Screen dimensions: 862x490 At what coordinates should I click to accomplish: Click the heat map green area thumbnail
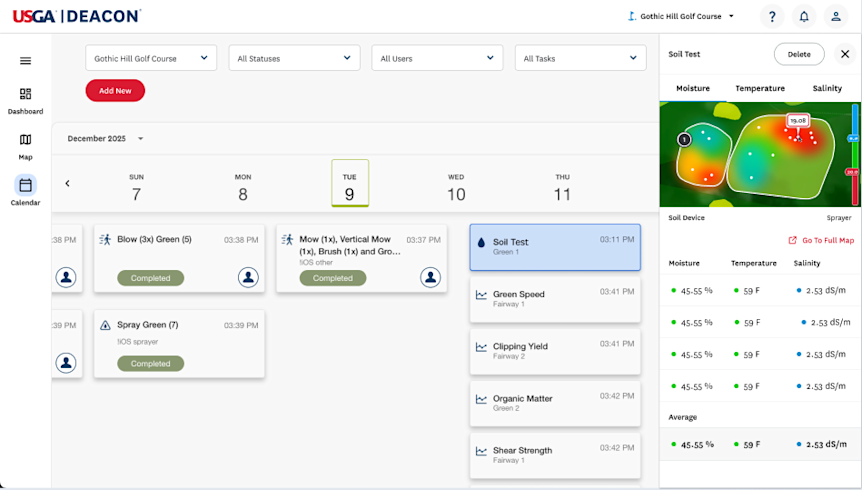click(x=760, y=155)
